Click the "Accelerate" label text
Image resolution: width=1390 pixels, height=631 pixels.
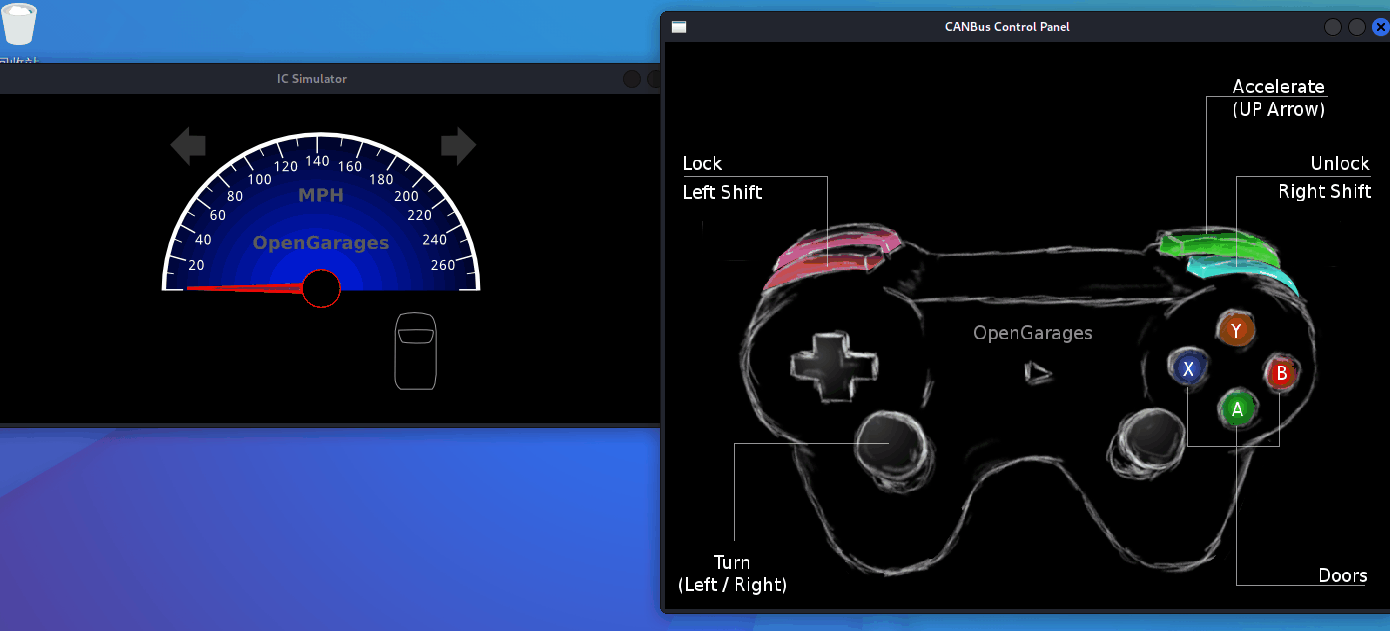click(x=1278, y=87)
